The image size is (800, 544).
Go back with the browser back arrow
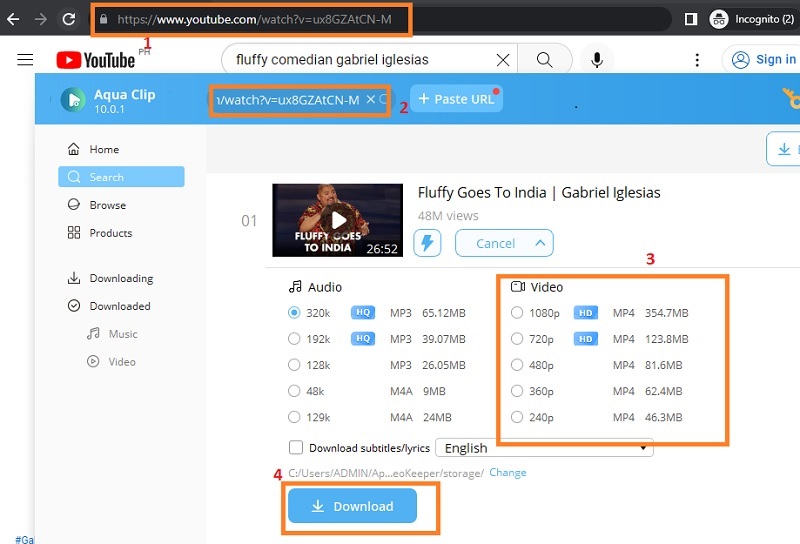pos(13,19)
